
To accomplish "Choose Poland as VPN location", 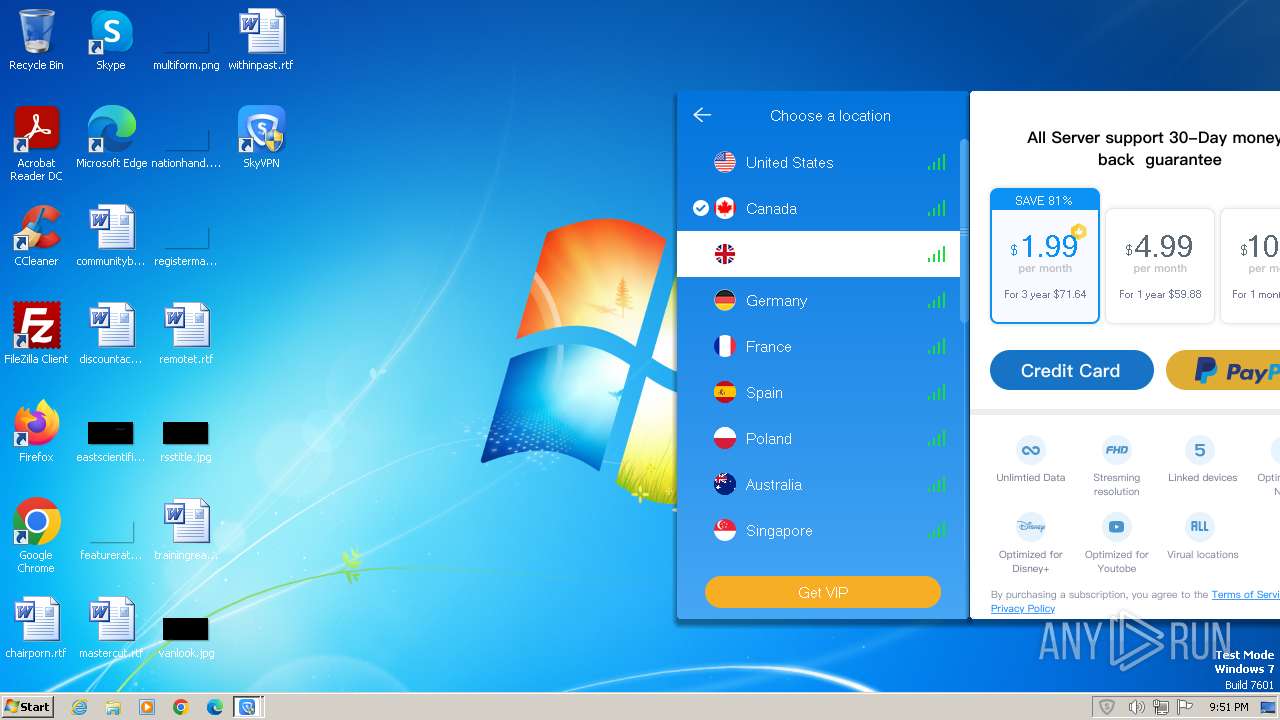I will (818, 438).
